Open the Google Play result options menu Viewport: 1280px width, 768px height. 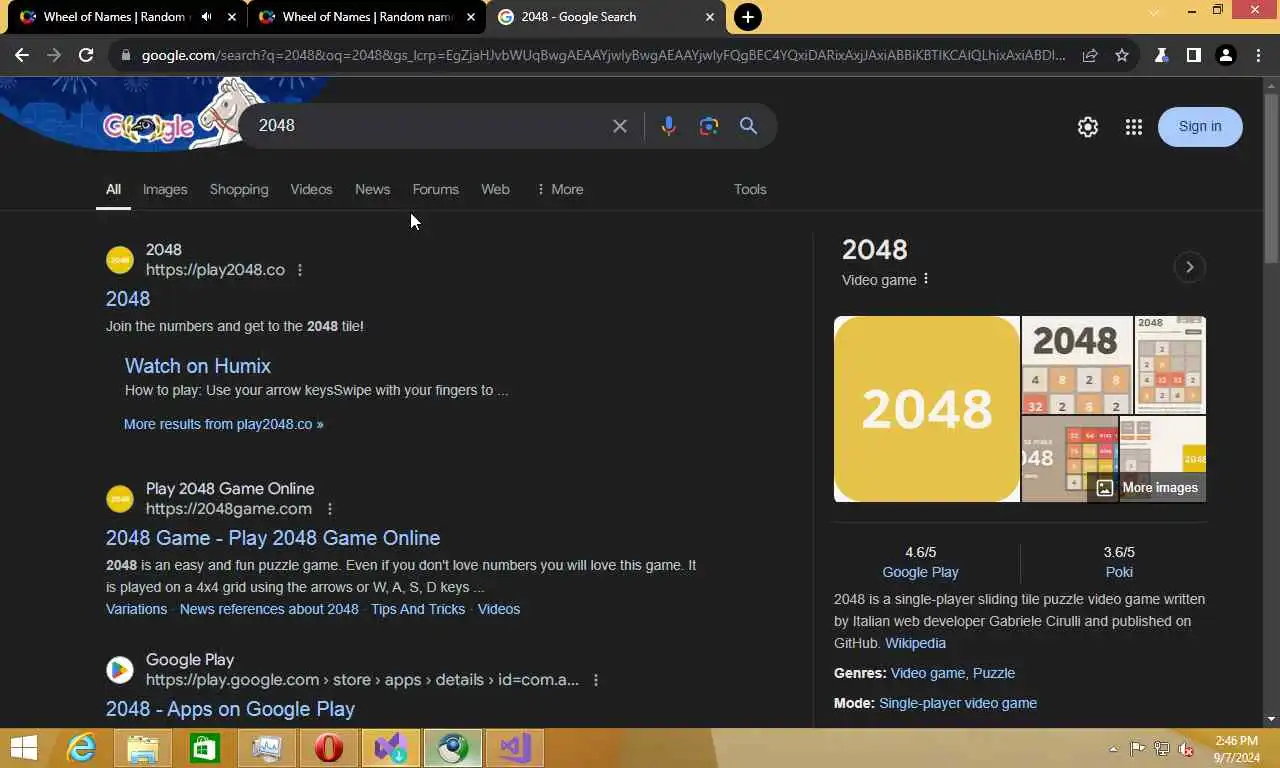tap(596, 680)
